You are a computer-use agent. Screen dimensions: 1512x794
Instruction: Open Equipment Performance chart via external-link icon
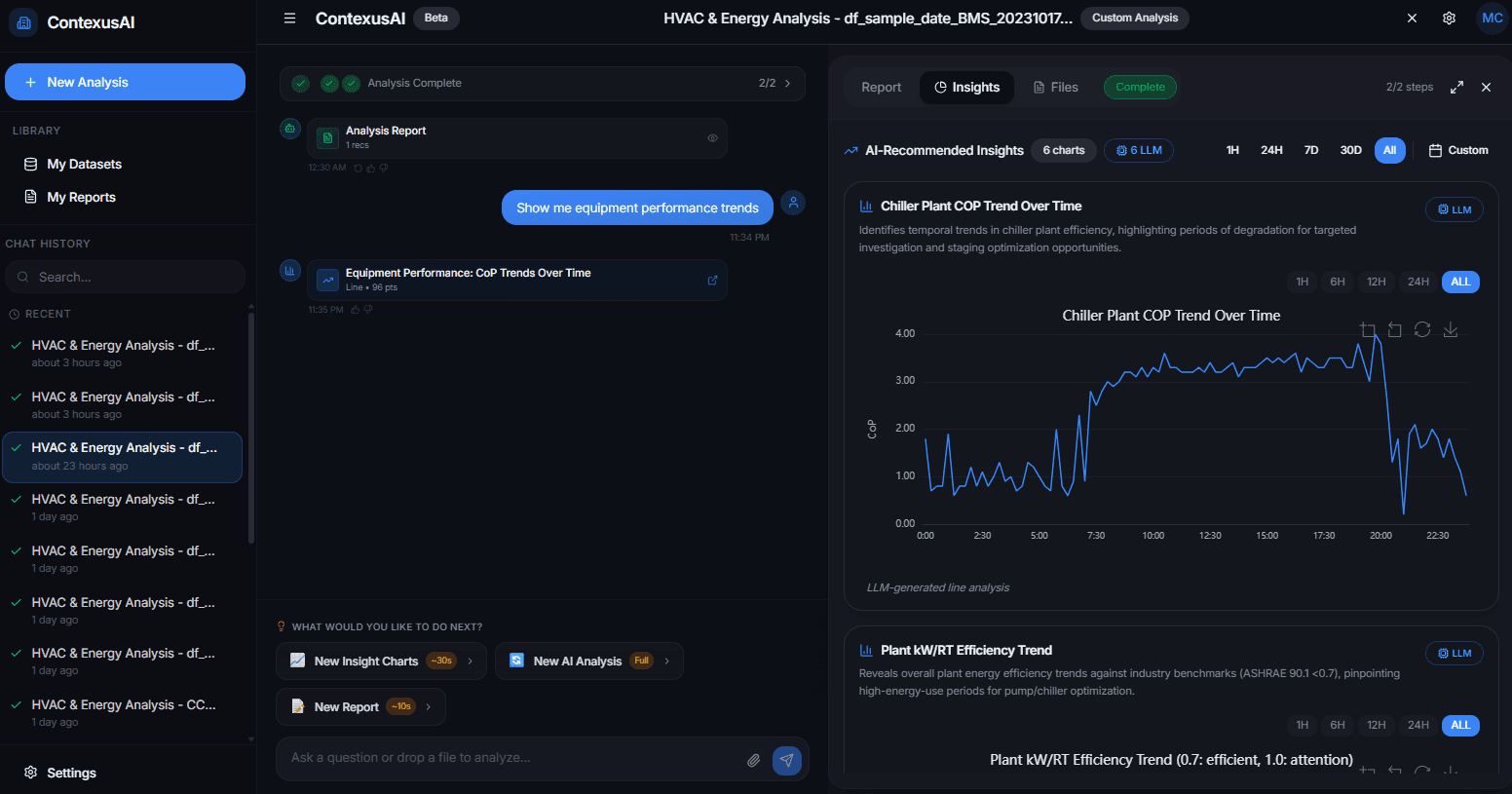[x=712, y=280]
